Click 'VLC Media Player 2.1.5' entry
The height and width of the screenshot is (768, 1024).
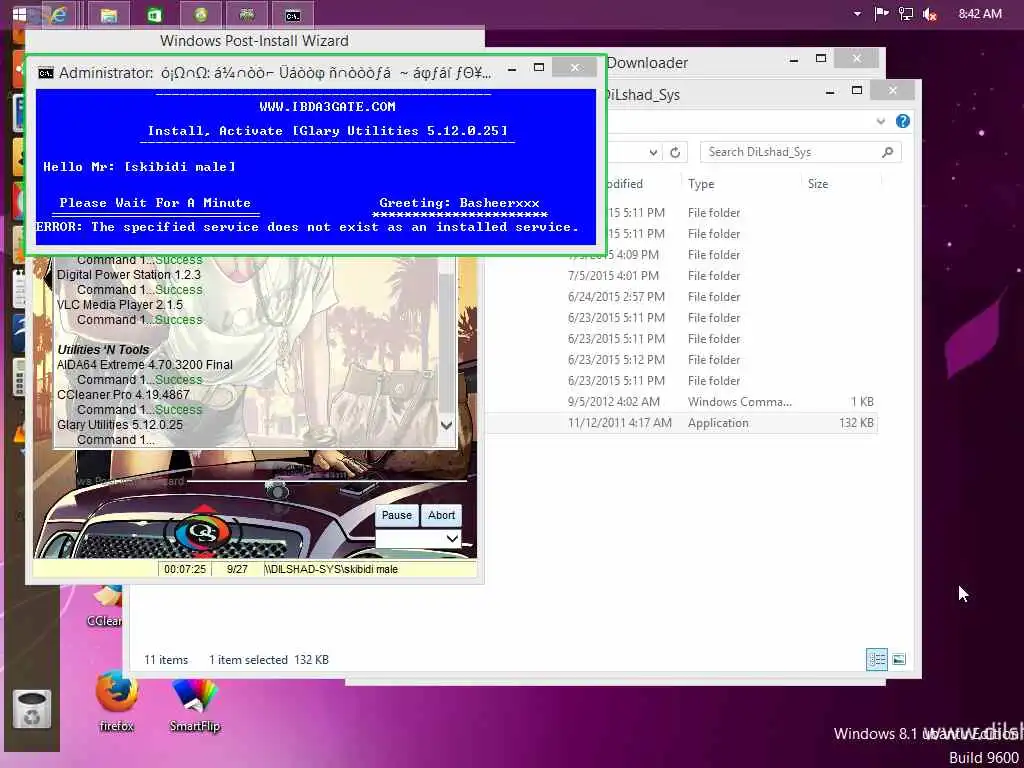120,305
